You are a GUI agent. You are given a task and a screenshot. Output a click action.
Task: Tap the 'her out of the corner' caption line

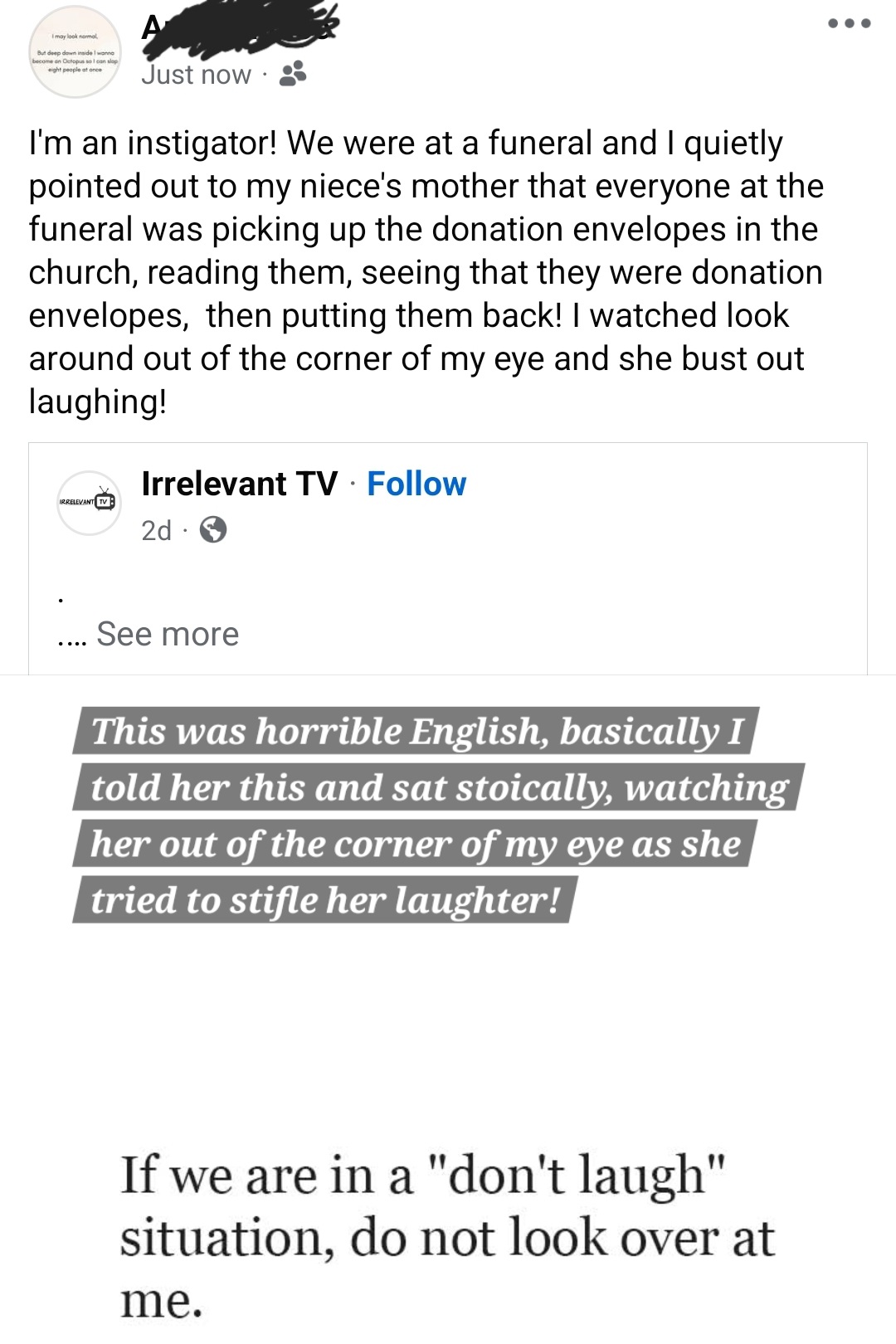(415, 844)
